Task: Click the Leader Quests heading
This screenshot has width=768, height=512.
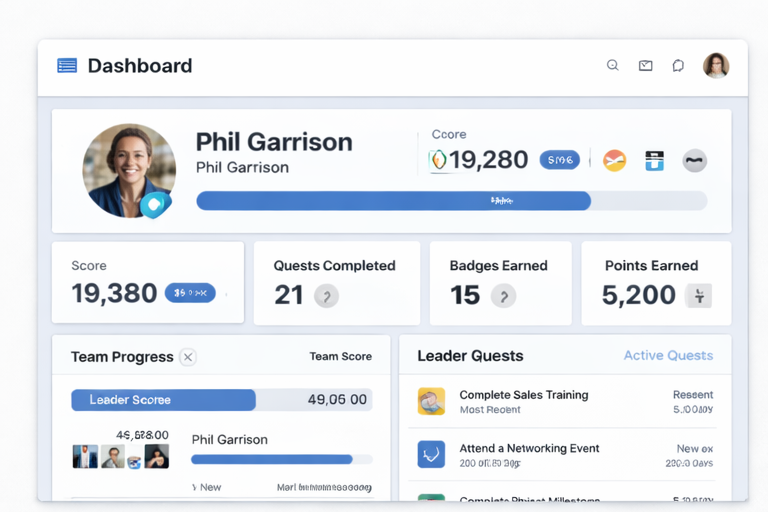Action: coord(470,356)
